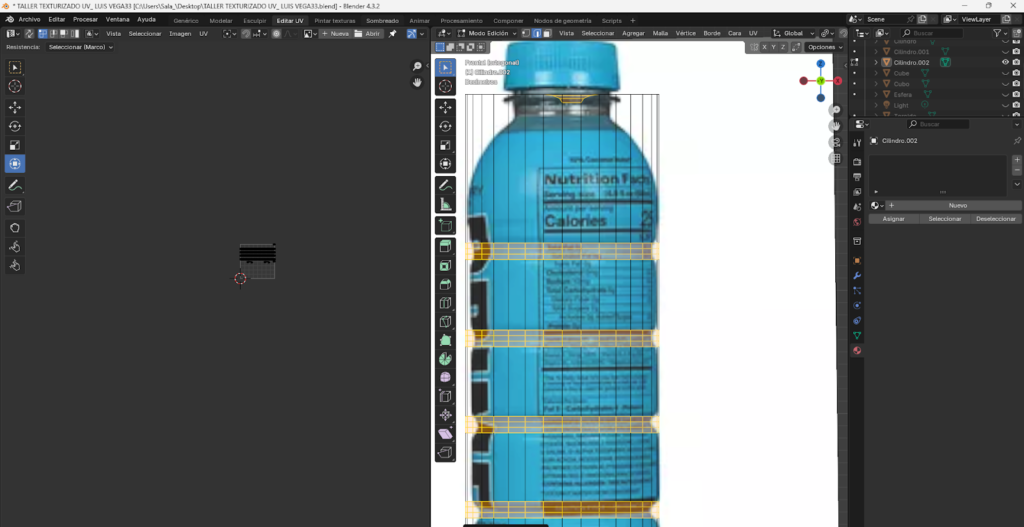The height and width of the screenshot is (527, 1024).
Task: Select the Shrink/Fatten tool
Action: point(445,415)
